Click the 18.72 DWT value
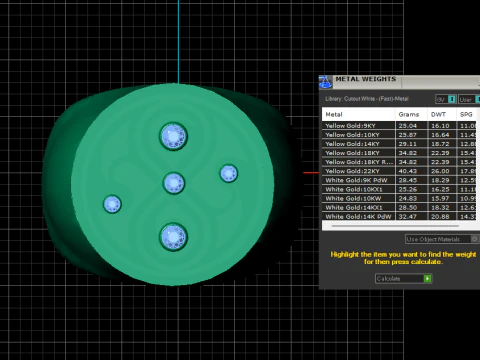 tap(440, 144)
